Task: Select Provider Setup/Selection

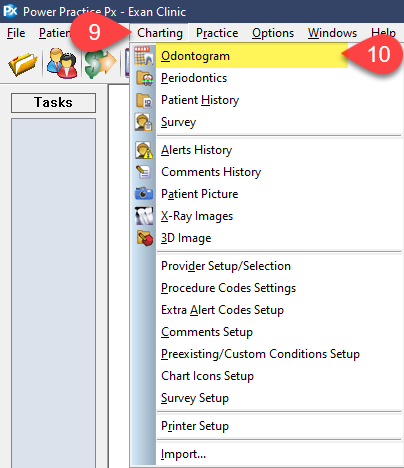Action: tap(226, 266)
